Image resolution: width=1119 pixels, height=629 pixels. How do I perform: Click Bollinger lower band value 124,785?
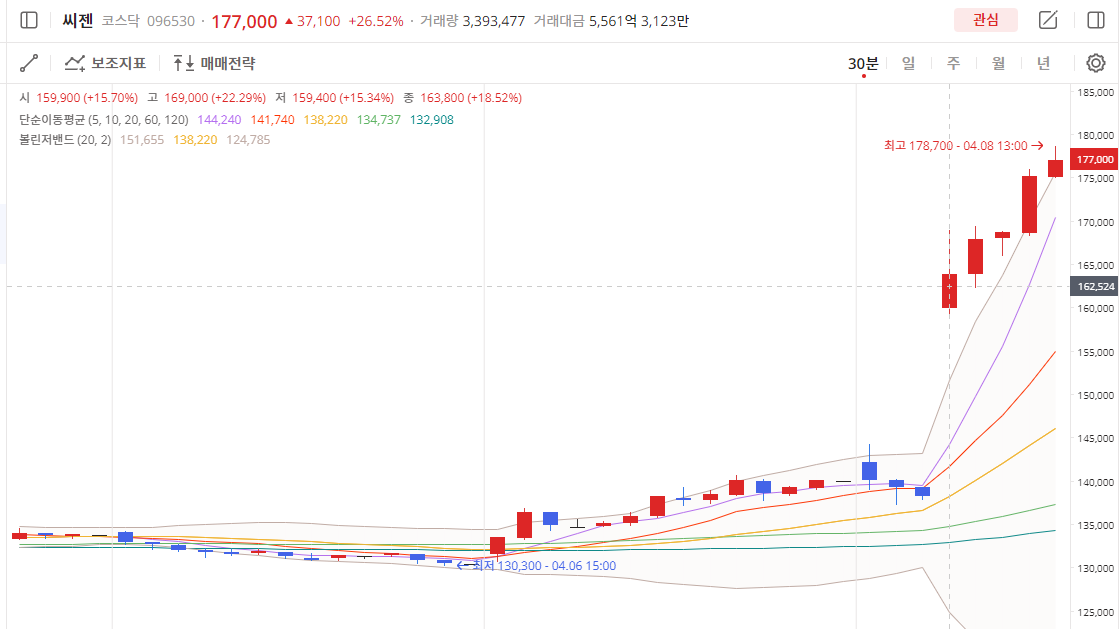tap(248, 140)
